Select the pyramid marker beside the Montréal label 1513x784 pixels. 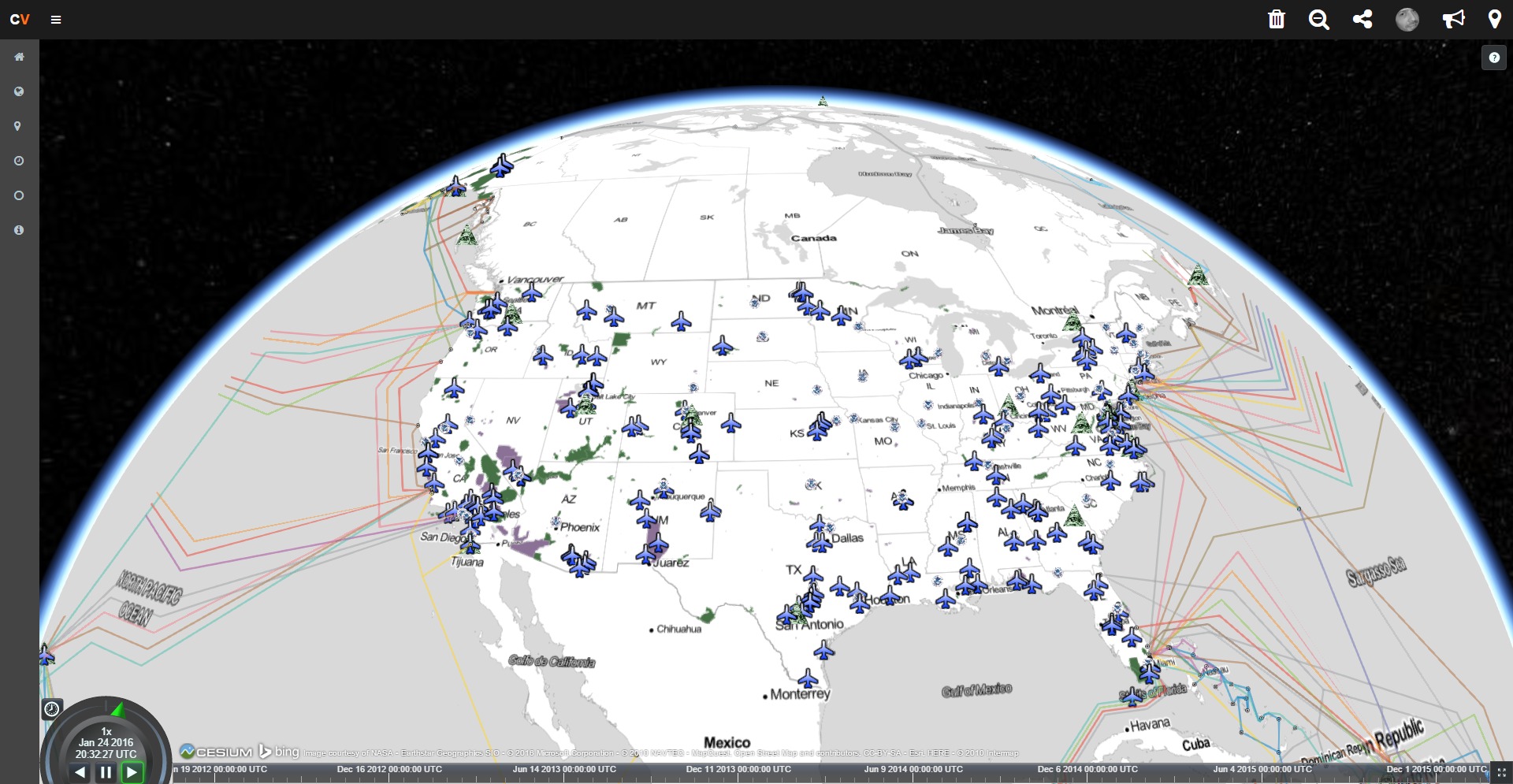pos(1072,321)
